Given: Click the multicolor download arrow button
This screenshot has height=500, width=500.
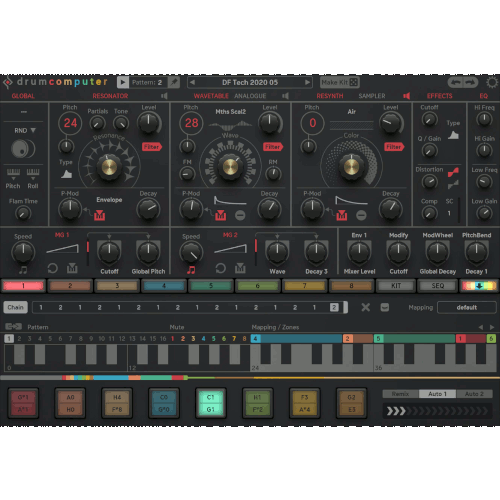Looking at the screenshot, I should (x=479, y=286).
